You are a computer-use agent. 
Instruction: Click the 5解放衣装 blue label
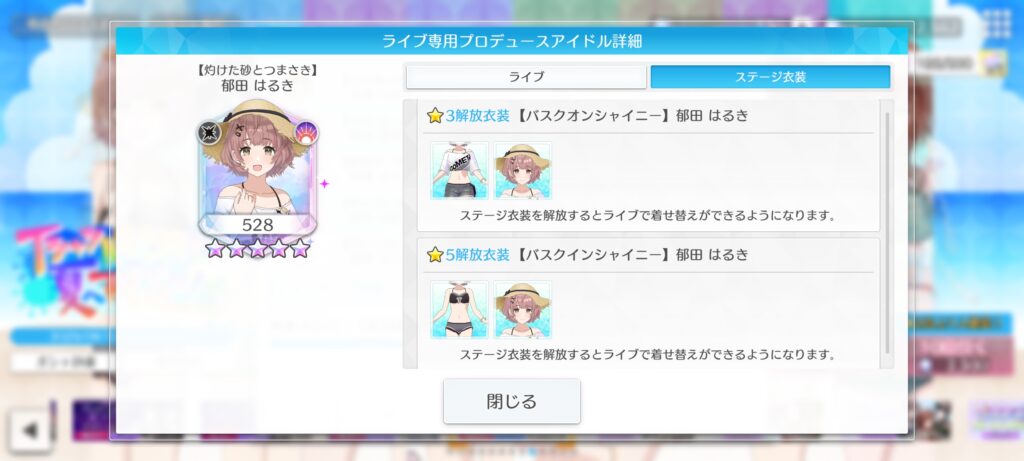click(x=477, y=255)
